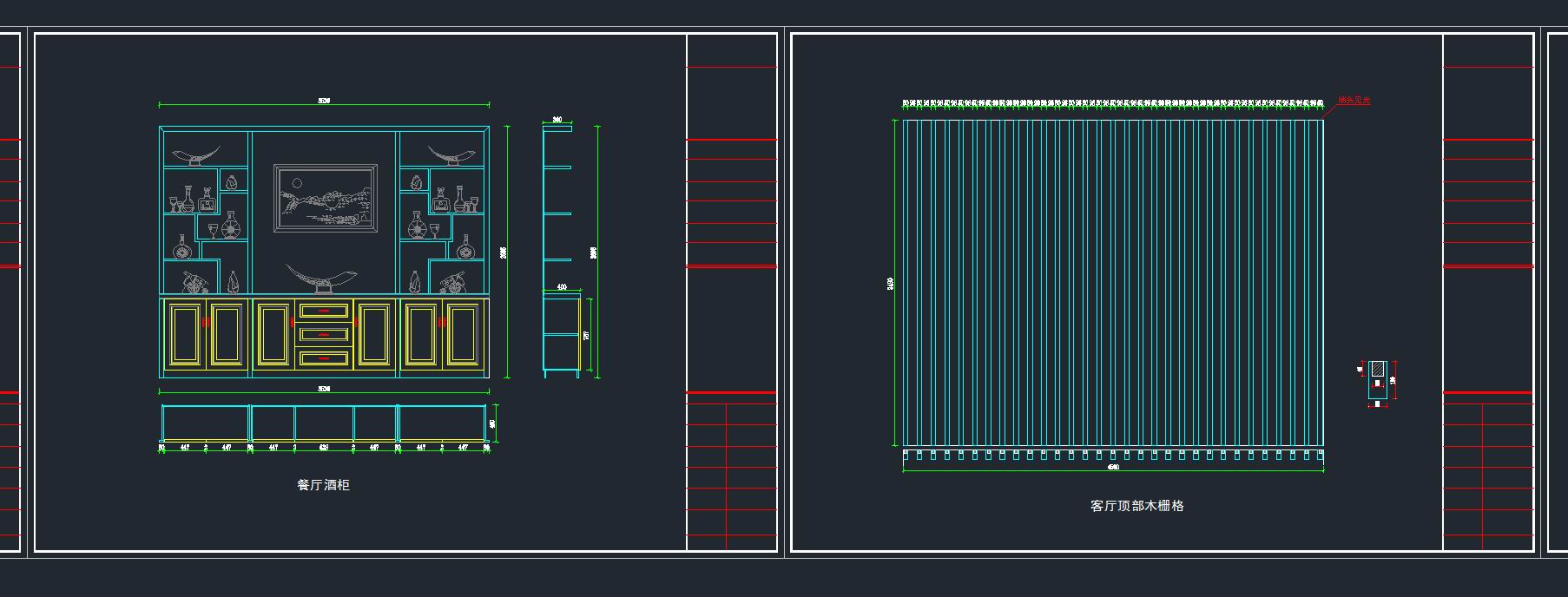Click the large horn sculpture below the painting
This screenshot has width=1568, height=597.
[321, 279]
